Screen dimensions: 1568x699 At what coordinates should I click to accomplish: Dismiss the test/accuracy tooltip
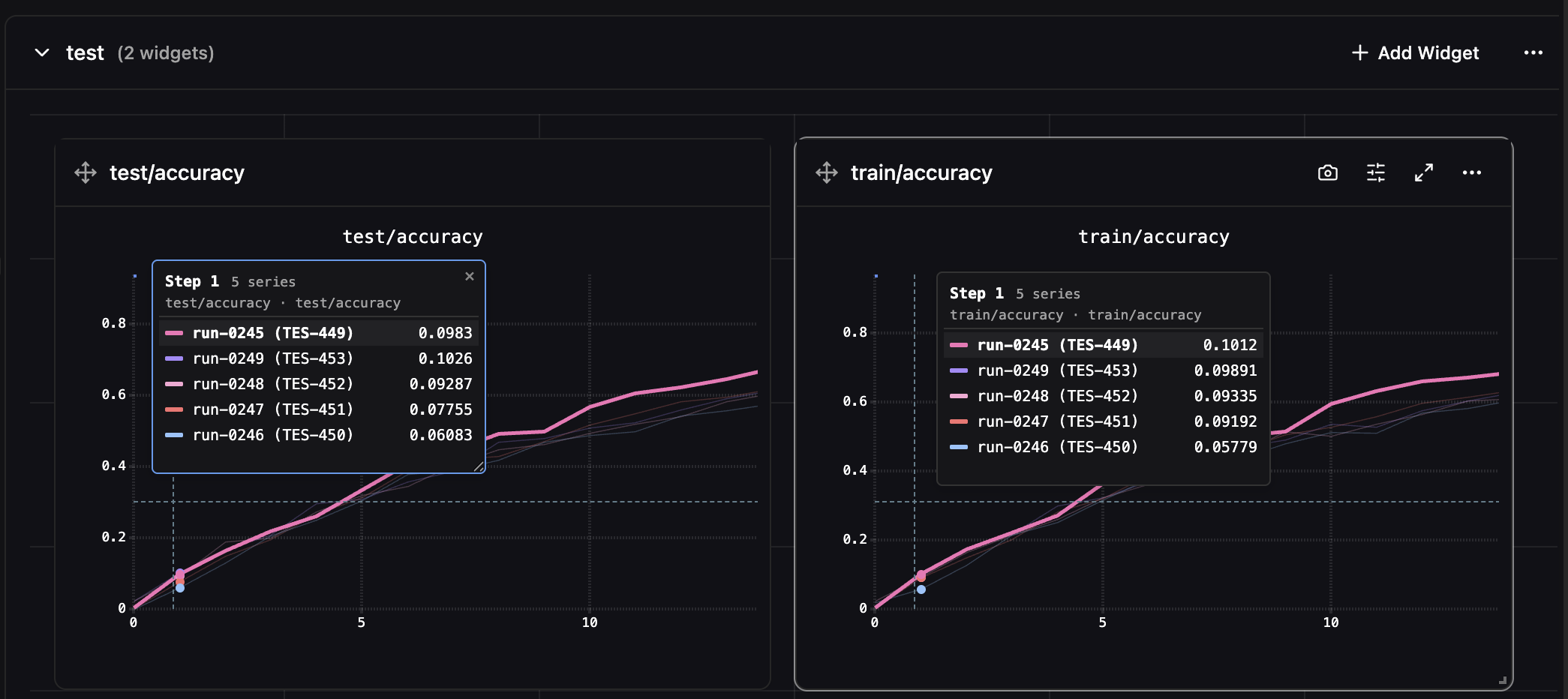[x=470, y=276]
